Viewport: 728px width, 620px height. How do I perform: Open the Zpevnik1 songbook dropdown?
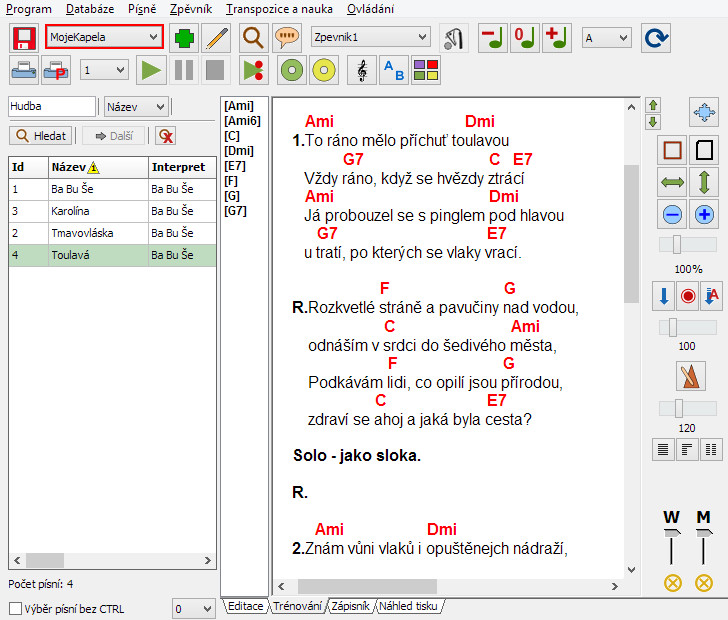370,37
